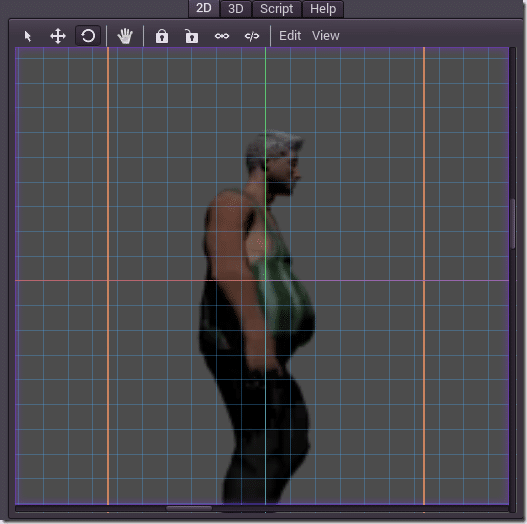Switch to the 3D workspace tab
Image resolution: width=527 pixels, height=524 pixels.
tap(236, 9)
